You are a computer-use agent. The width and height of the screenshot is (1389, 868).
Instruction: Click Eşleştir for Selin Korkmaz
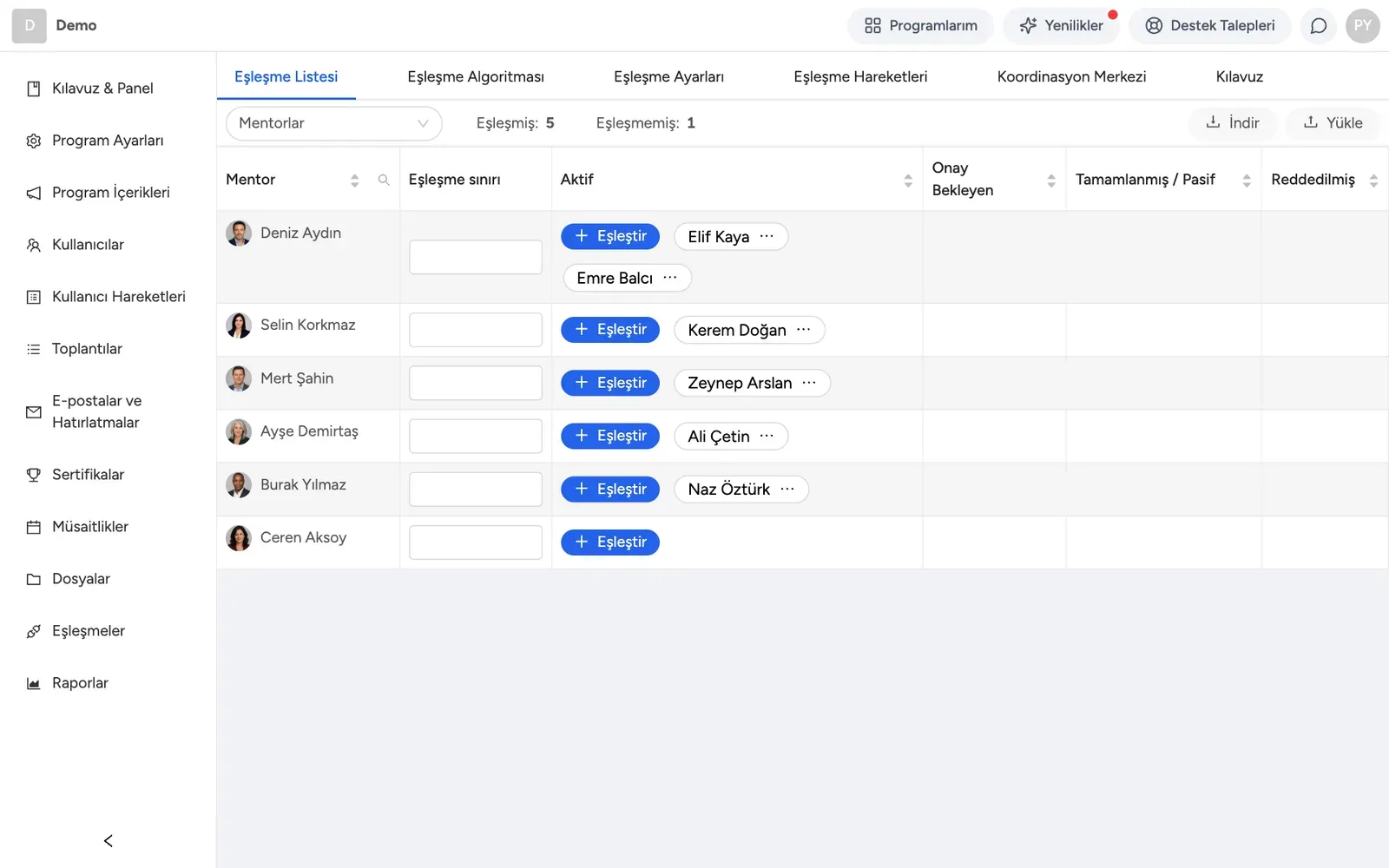pyautogui.click(x=610, y=330)
